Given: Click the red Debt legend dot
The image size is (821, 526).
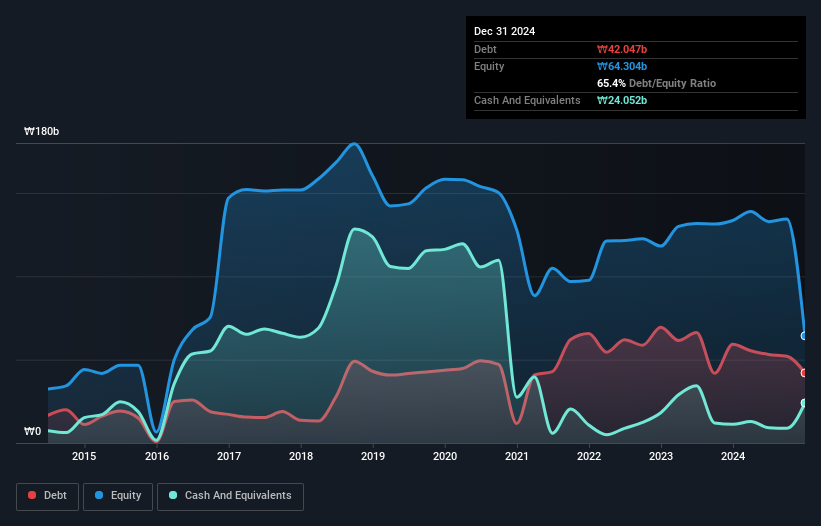Looking at the screenshot, I should pyautogui.click(x=32, y=495).
